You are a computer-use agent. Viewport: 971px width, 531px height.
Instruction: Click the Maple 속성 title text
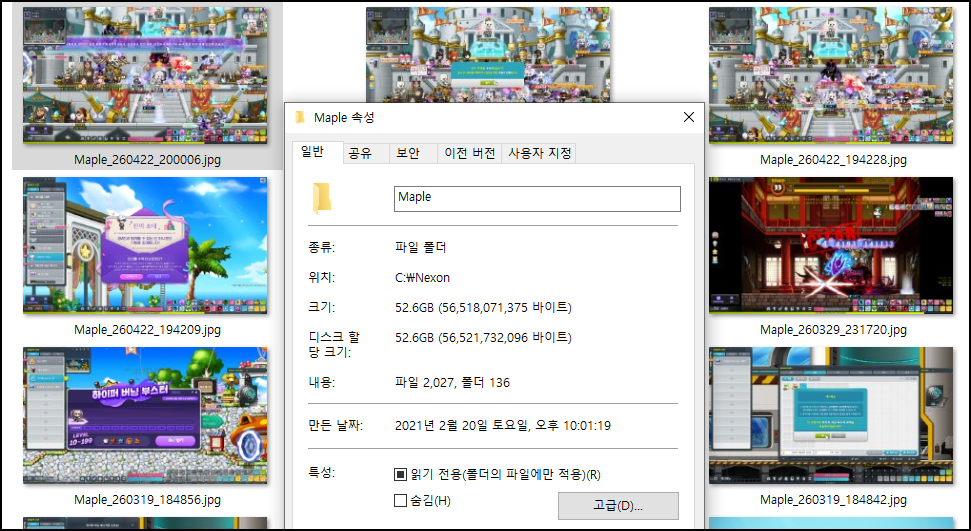[344, 118]
